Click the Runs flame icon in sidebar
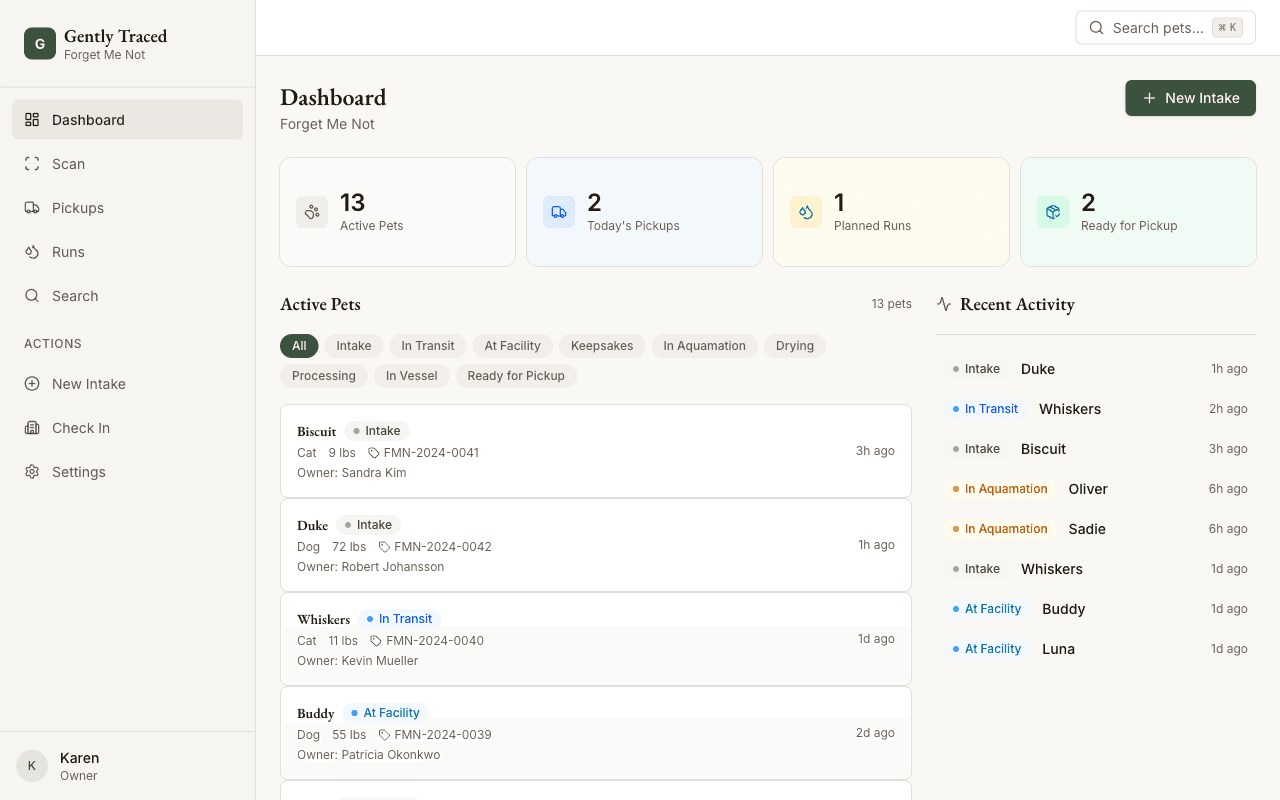Image resolution: width=1280 pixels, height=800 pixels. tap(32, 251)
